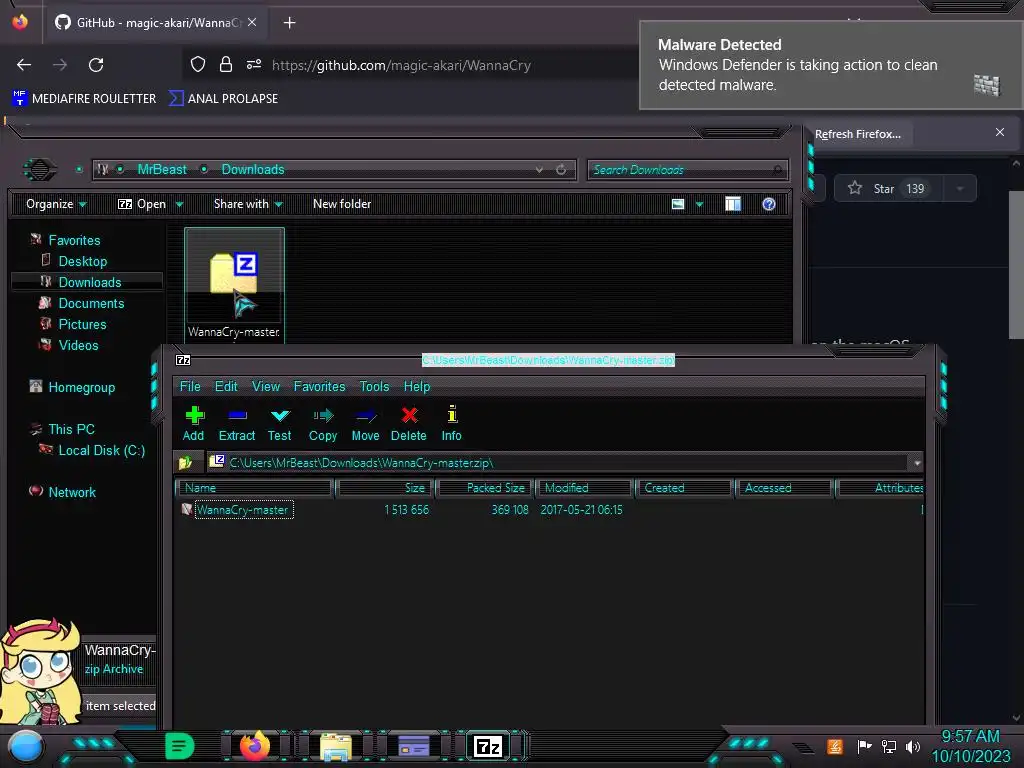
Task: Click the 7-Zip Info button
Action: pyautogui.click(x=451, y=424)
